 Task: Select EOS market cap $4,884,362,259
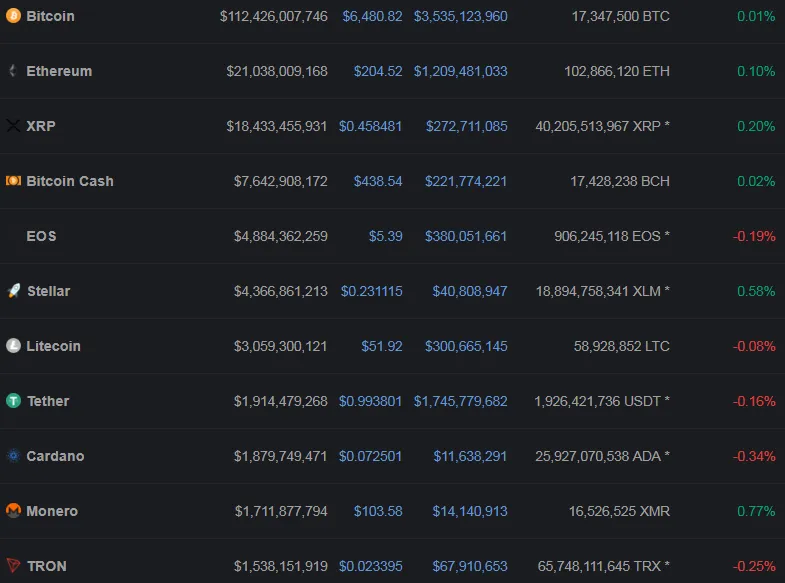tap(281, 236)
